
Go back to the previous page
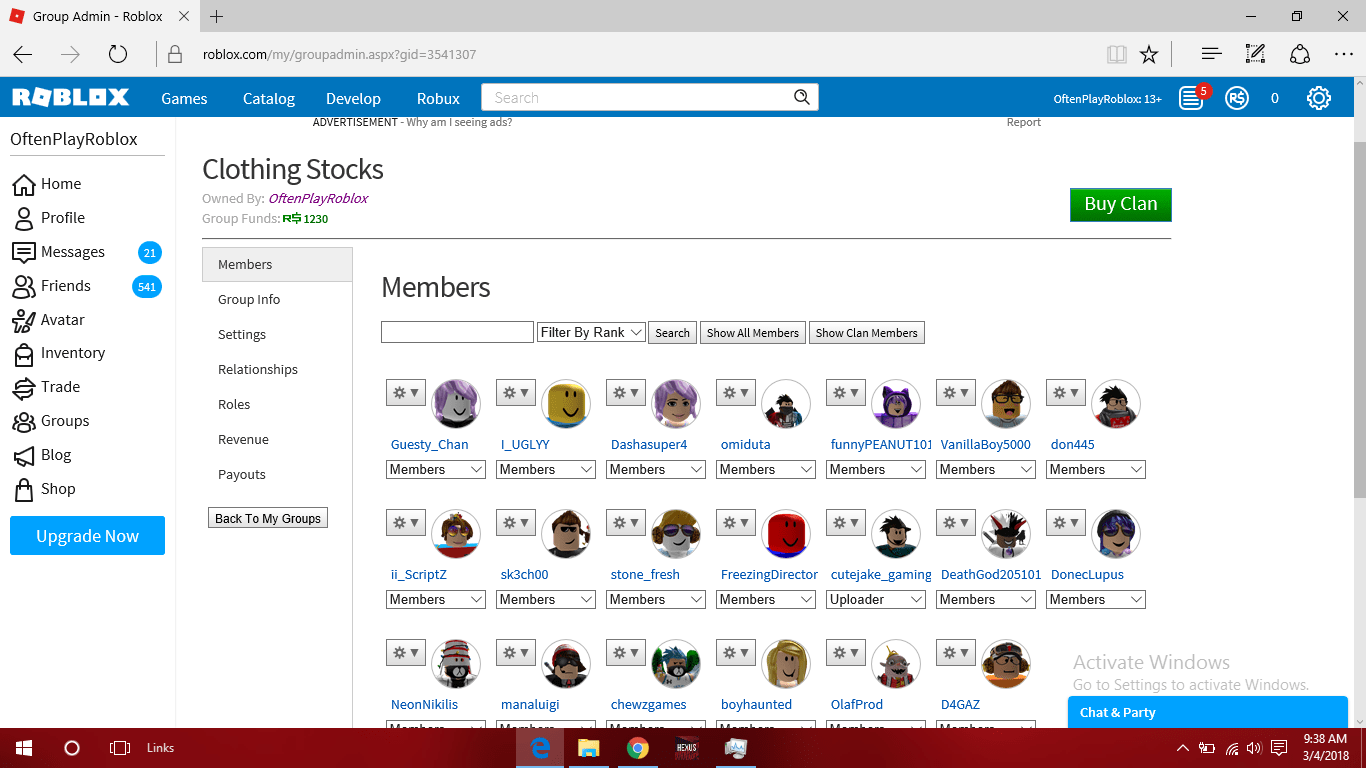[23, 54]
